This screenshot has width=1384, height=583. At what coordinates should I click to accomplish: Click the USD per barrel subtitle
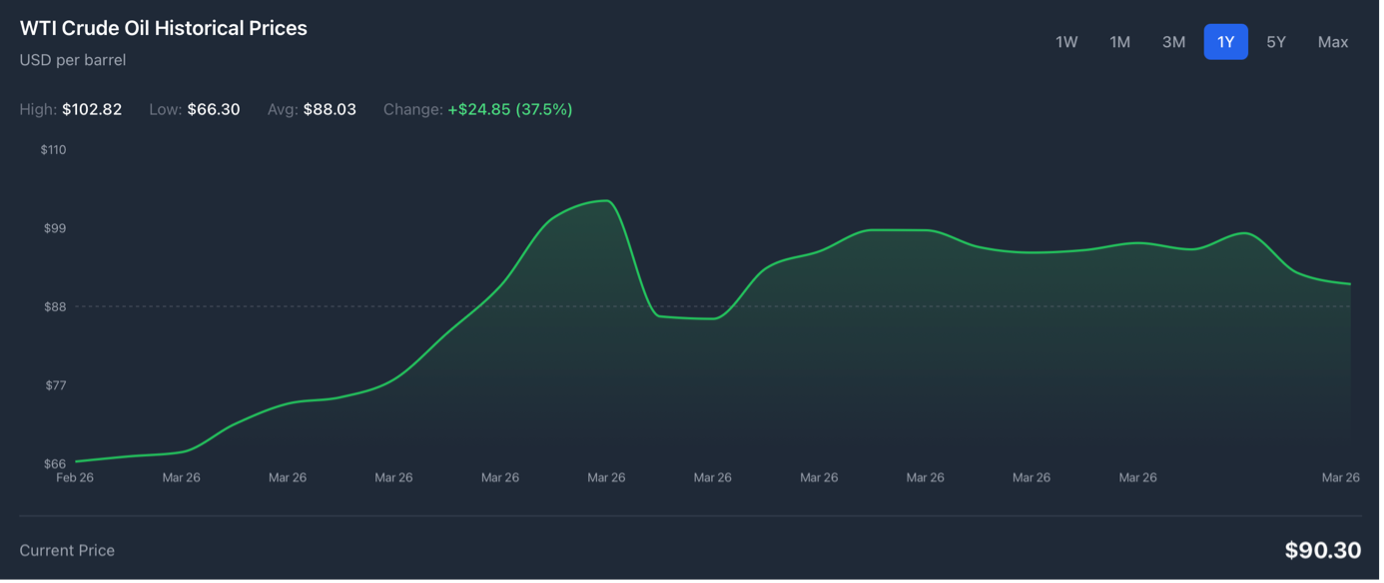coord(72,60)
